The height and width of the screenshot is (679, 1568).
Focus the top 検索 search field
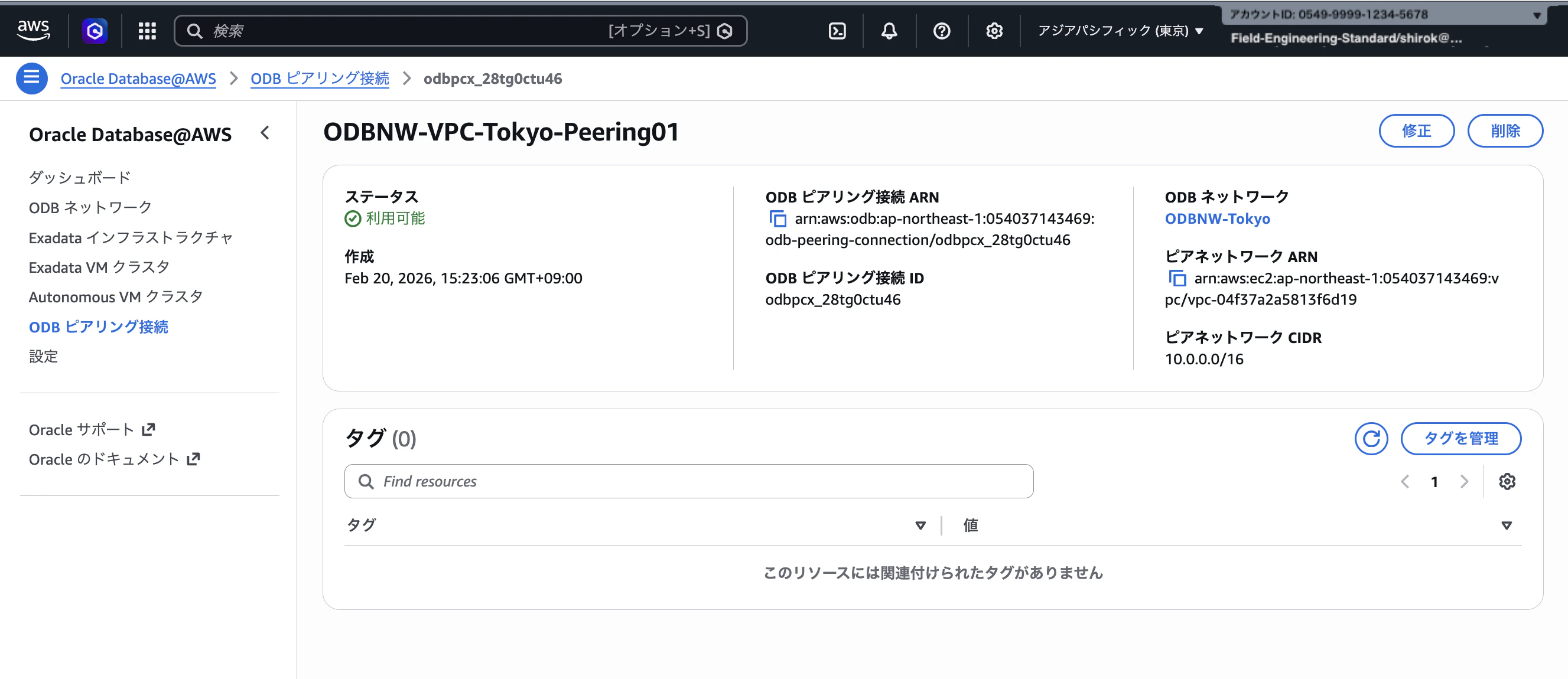(460, 31)
